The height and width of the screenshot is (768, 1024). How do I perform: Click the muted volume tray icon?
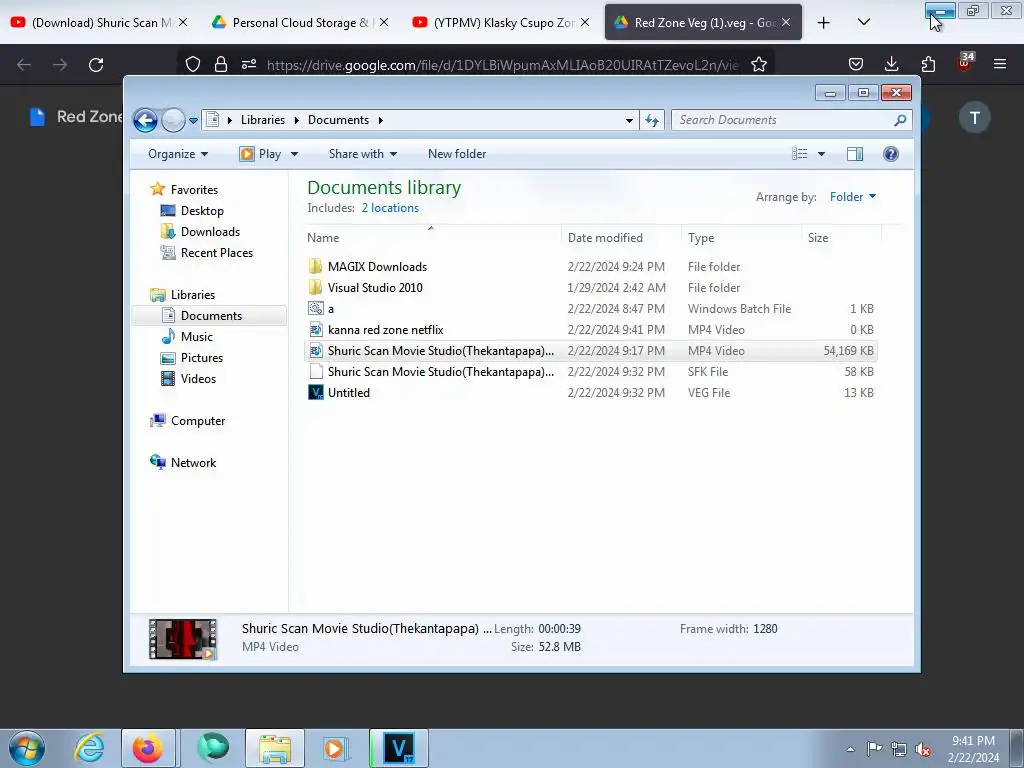[922, 749]
